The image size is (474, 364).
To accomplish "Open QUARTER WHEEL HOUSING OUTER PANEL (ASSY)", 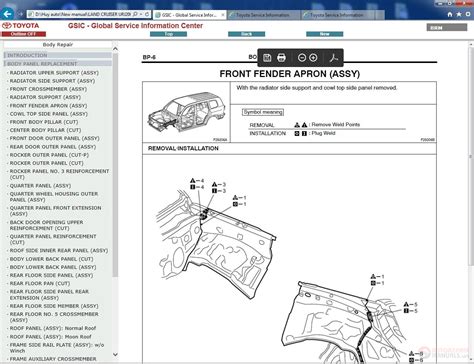I will (x=54, y=197).
